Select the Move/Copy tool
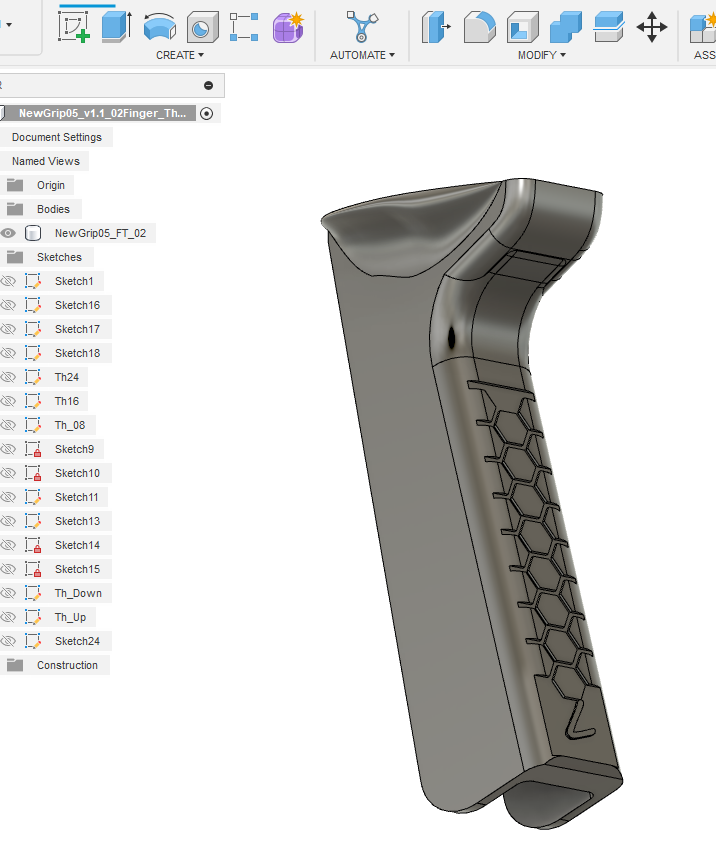The width and height of the screenshot is (716, 859). point(651,27)
